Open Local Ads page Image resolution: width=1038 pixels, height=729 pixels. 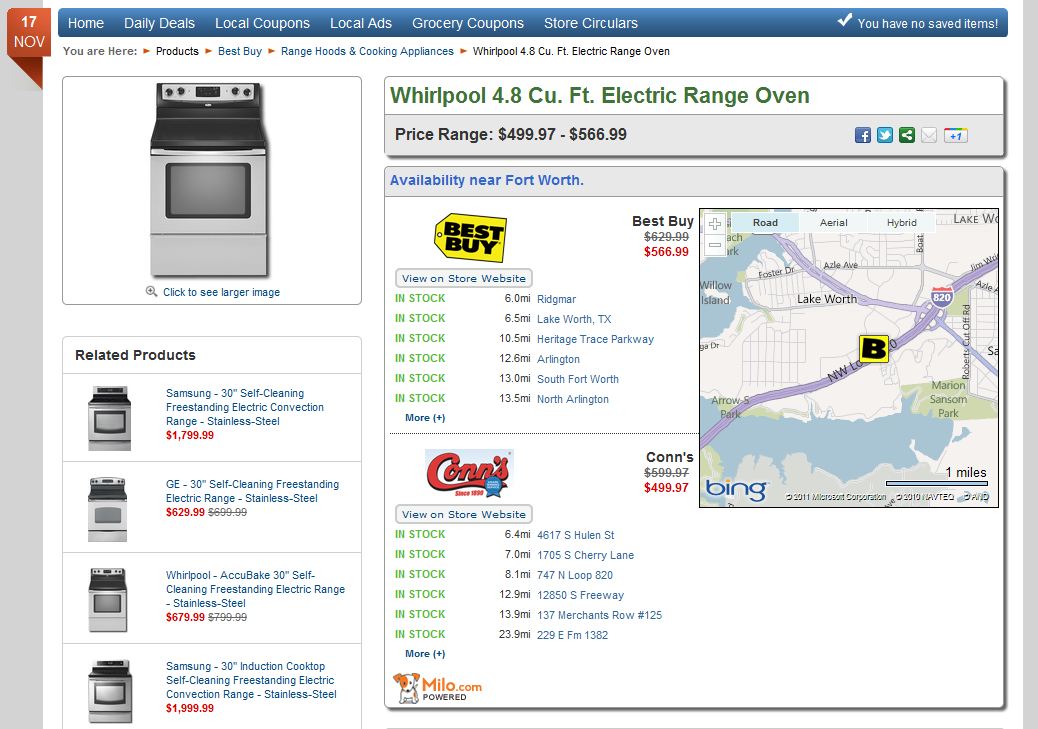pos(361,23)
